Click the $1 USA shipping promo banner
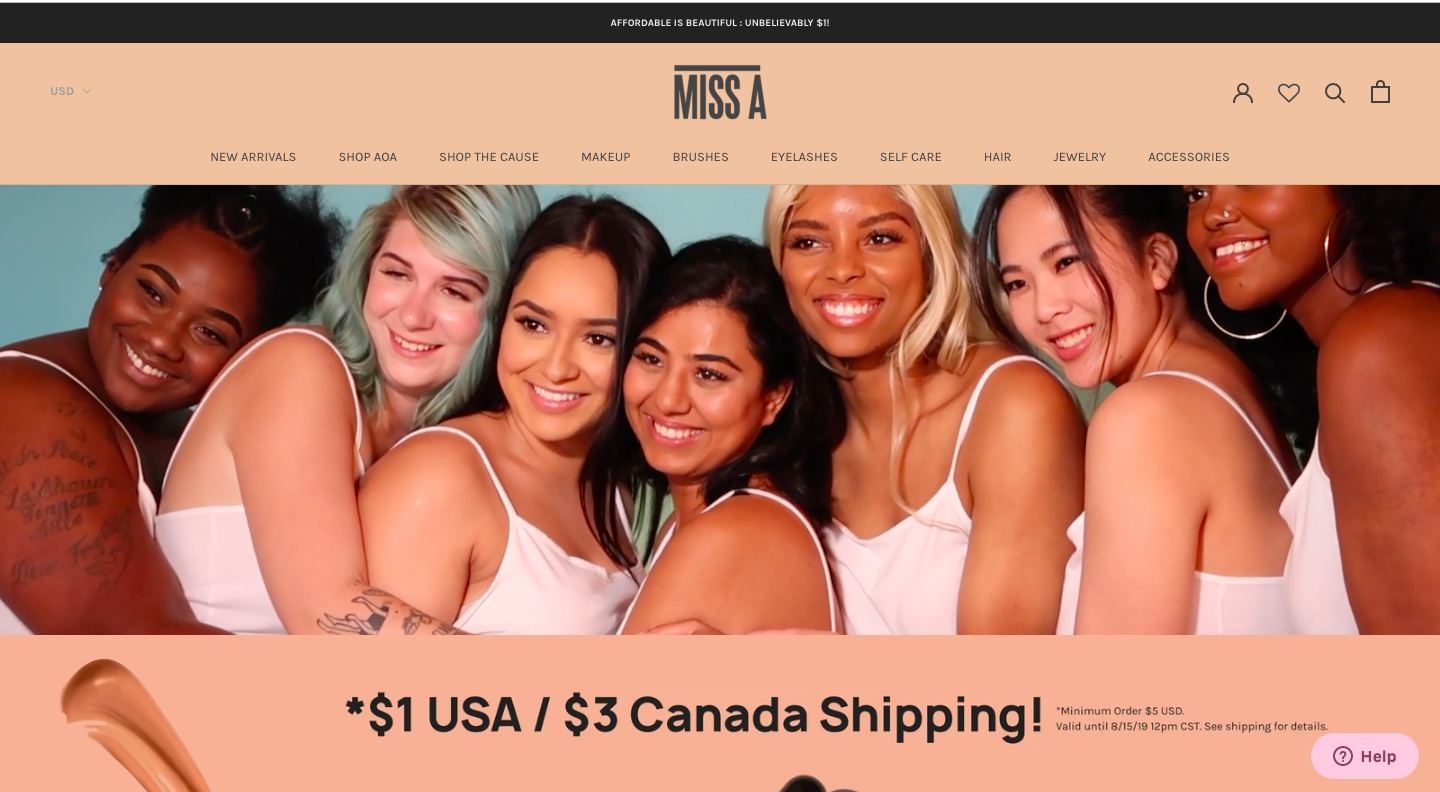Image resolution: width=1440 pixels, height=792 pixels. coord(720,714)
